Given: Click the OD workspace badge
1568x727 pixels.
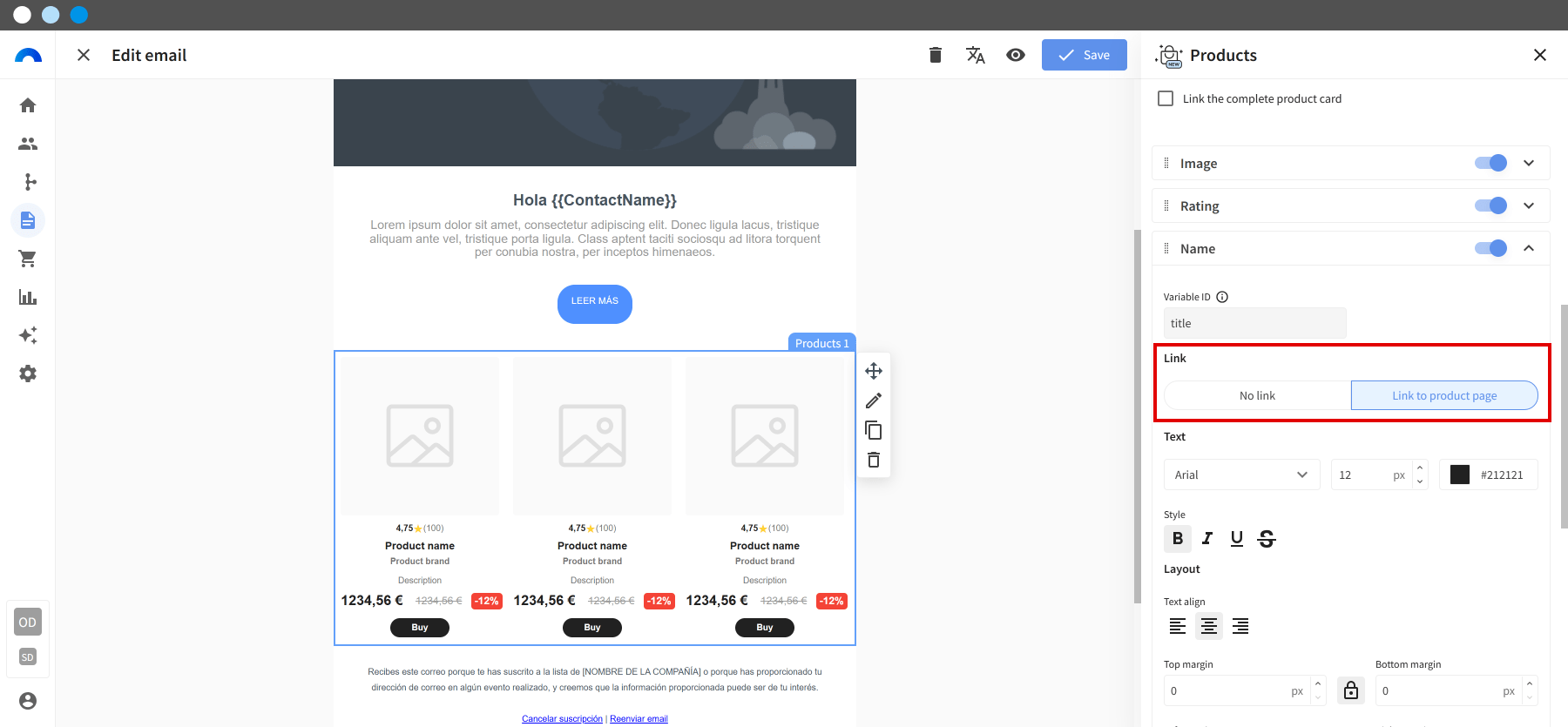Looking at the screenshot, I should point(28,623).
